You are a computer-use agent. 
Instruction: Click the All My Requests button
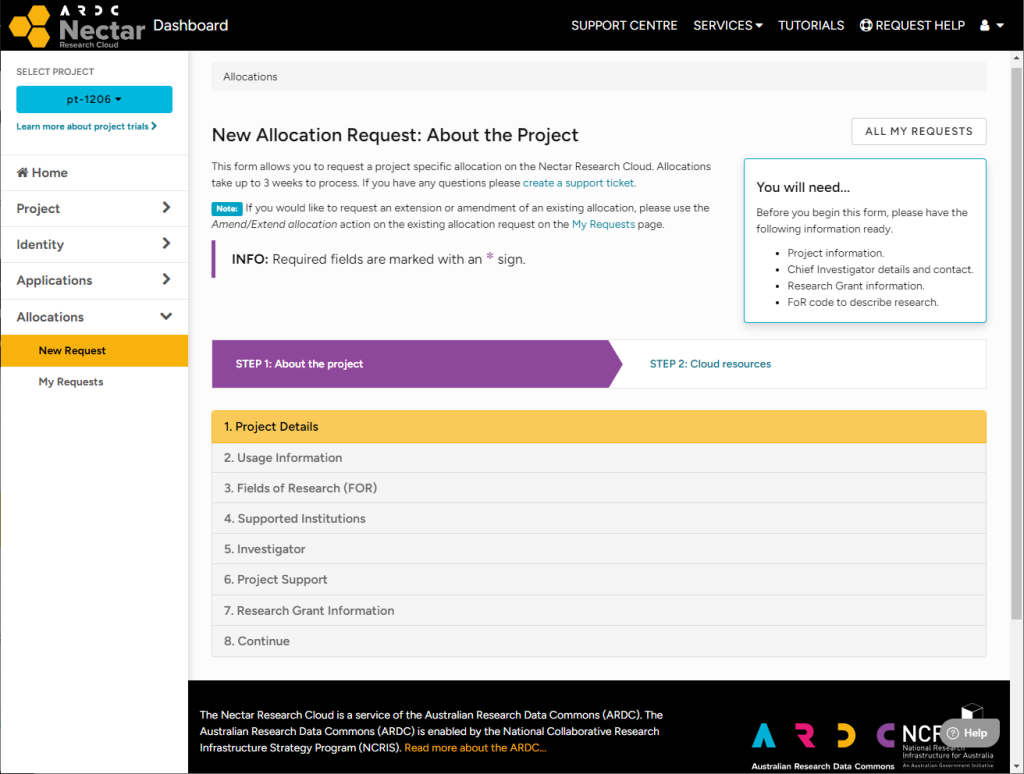click(x=918, y=131)
